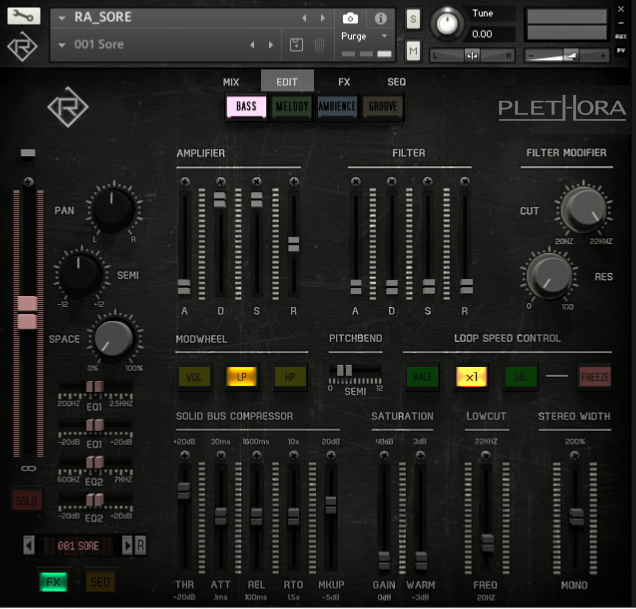Take a snapshot with the camera icon
The width and height of the screenshot is (636, 609).
coord(350,18)
